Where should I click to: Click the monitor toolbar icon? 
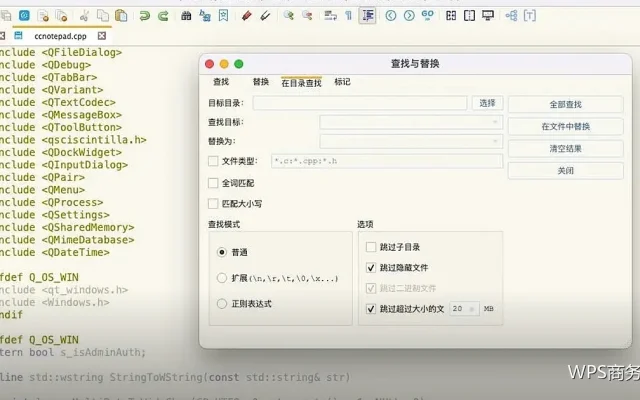pos(488,16)
